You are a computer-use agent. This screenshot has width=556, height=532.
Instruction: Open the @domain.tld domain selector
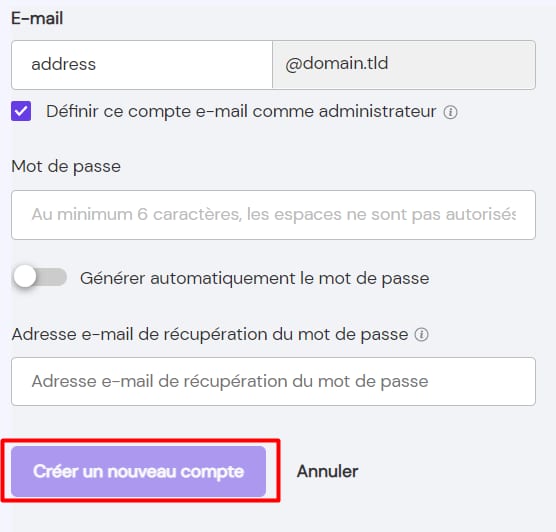point(404,65)
